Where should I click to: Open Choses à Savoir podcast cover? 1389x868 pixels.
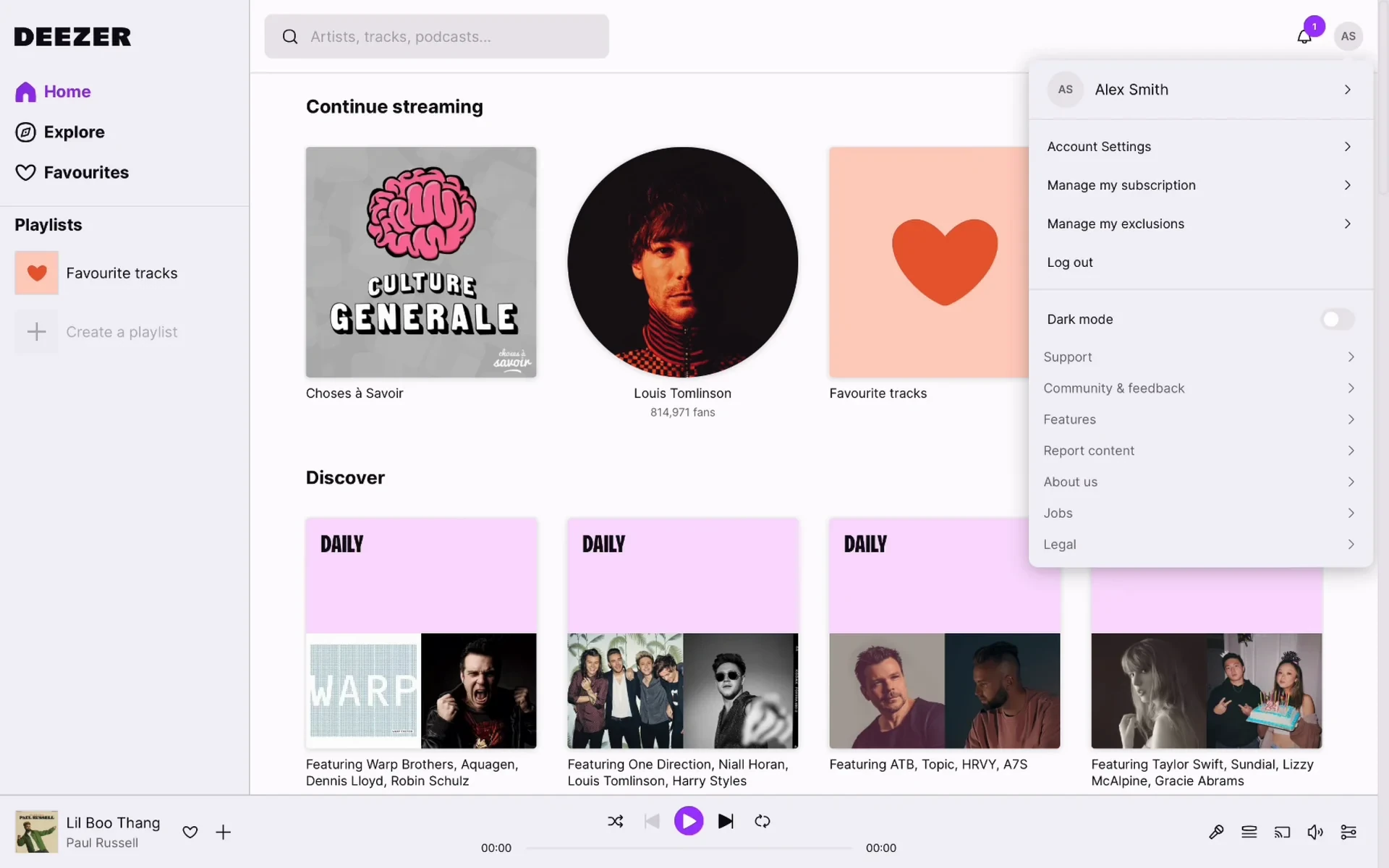(x=421, y=262)
